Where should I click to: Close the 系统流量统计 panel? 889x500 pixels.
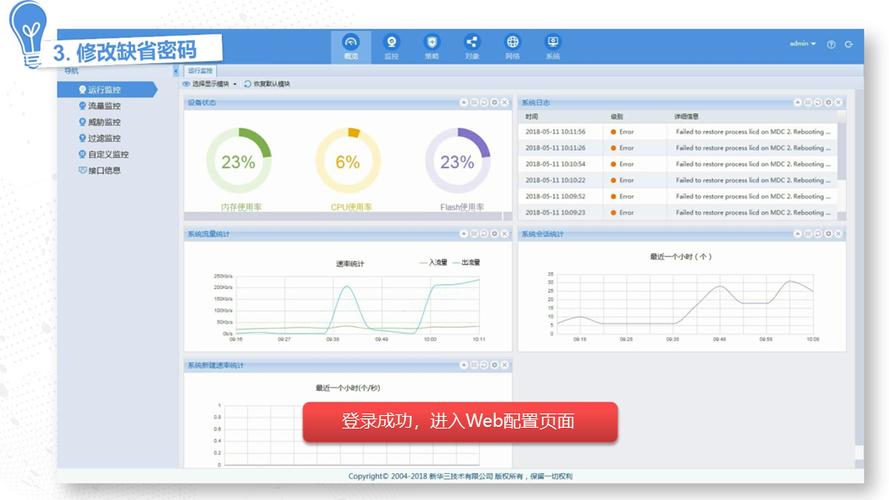[x=505, y=234]
